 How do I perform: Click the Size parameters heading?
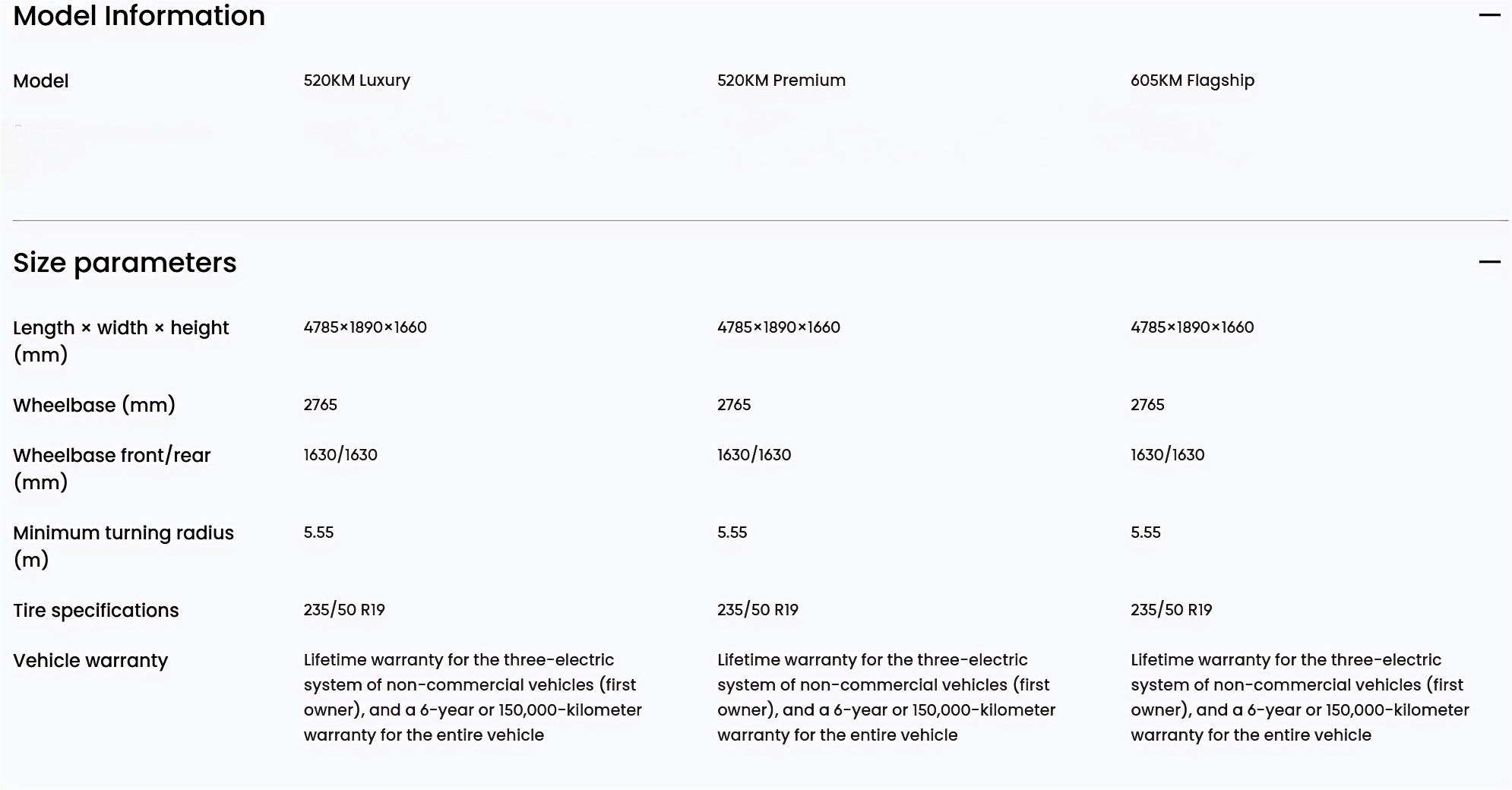(x=125, y=263)
